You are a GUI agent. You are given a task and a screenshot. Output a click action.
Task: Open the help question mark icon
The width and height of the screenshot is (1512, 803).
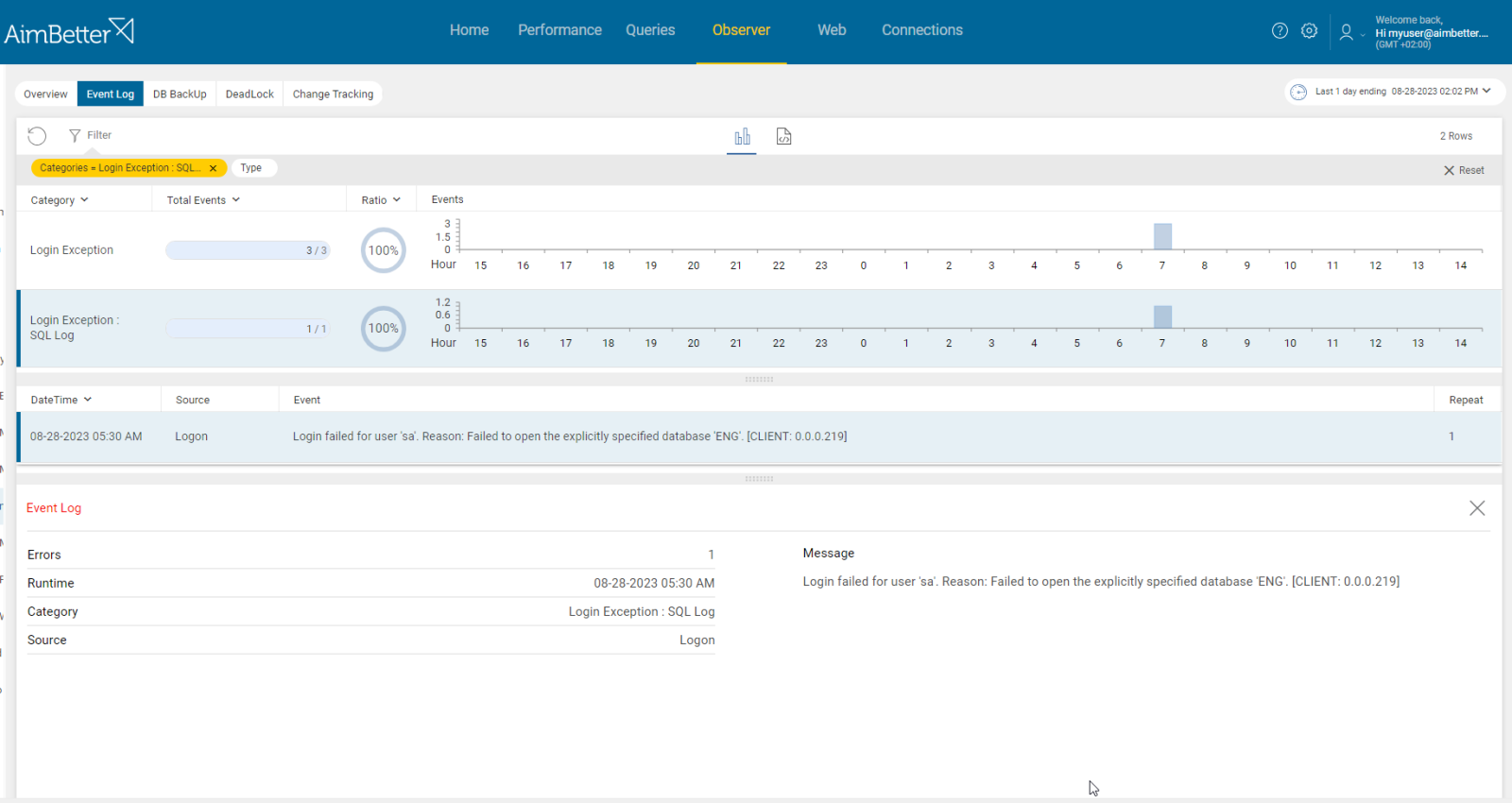[1280, 30]
